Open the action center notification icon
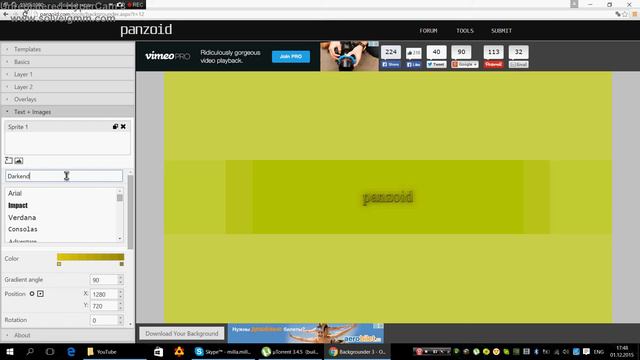The width and height of the screenshot is (640, 360). point(586,351)
